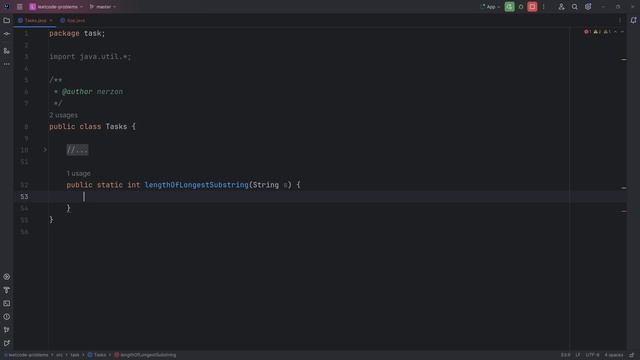The height and width of the screenshot is (360, 640).
Task: Click the top stripe mark on error scrollbar
Action: (624, 60)
